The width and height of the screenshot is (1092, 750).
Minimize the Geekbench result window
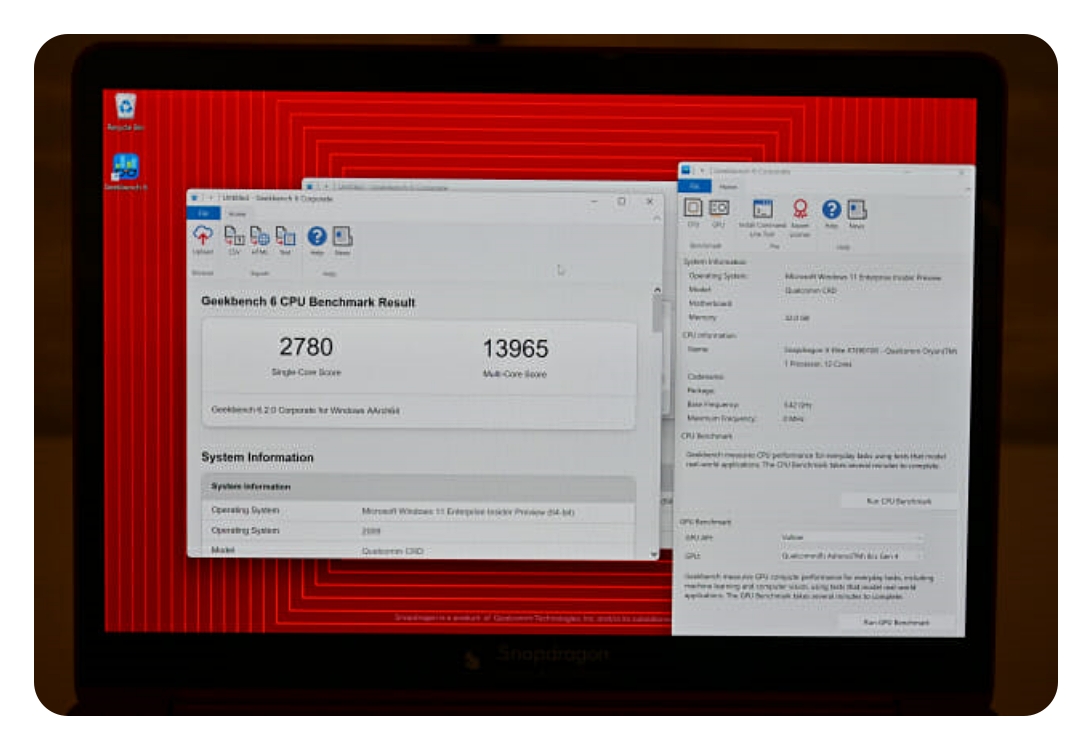(594, 201)
